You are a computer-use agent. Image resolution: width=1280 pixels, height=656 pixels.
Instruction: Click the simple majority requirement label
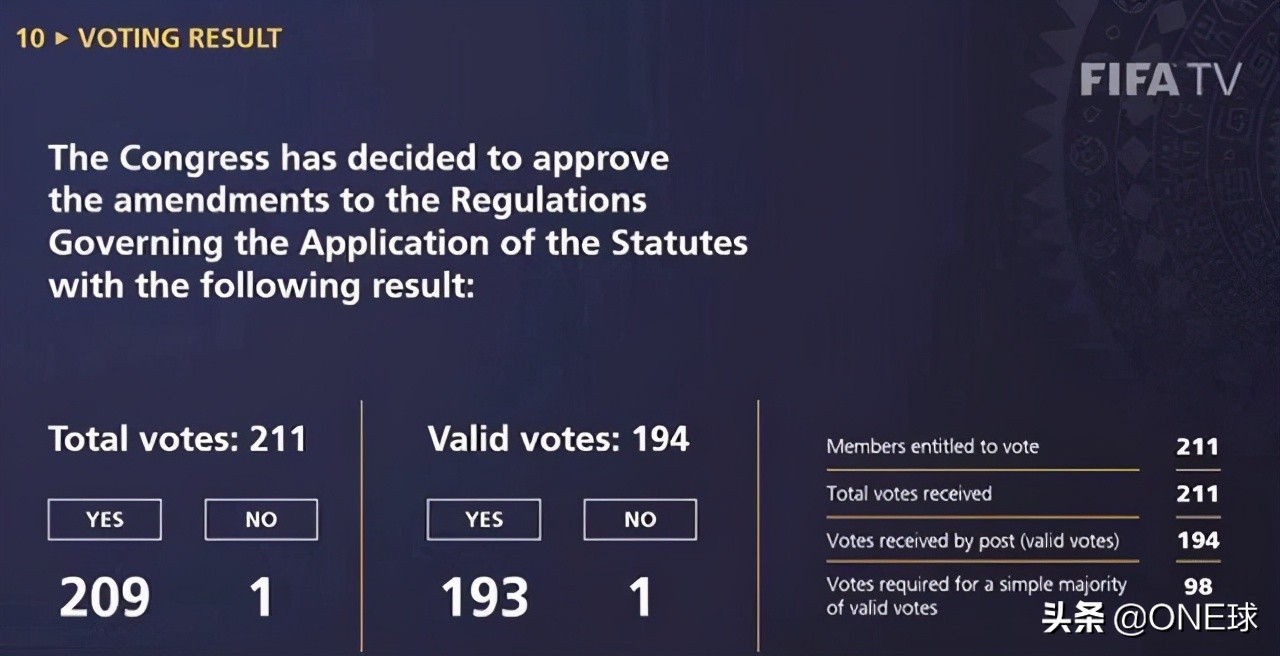(x=975, y=595)
